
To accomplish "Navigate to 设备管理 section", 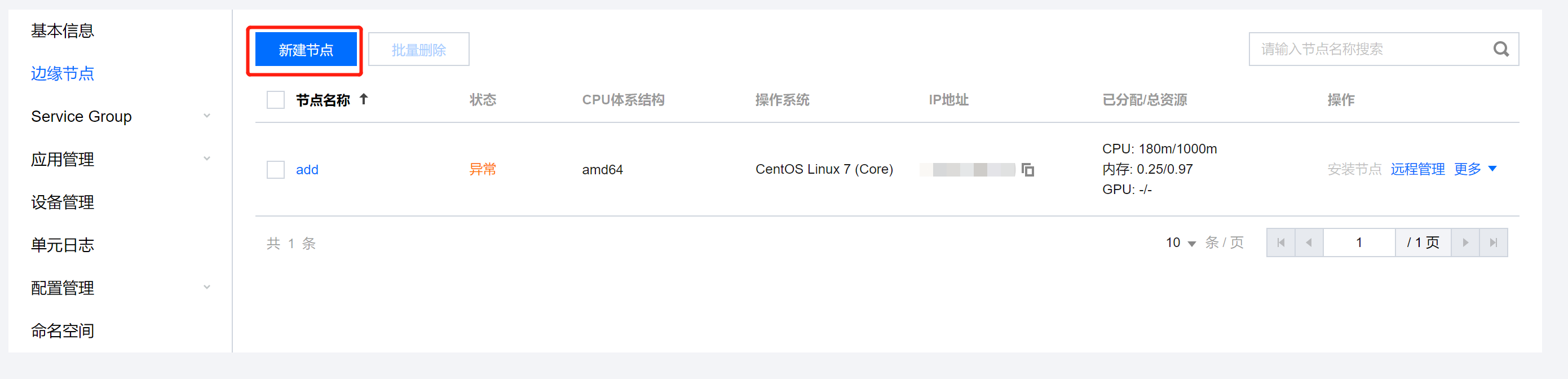I will 63,202.
